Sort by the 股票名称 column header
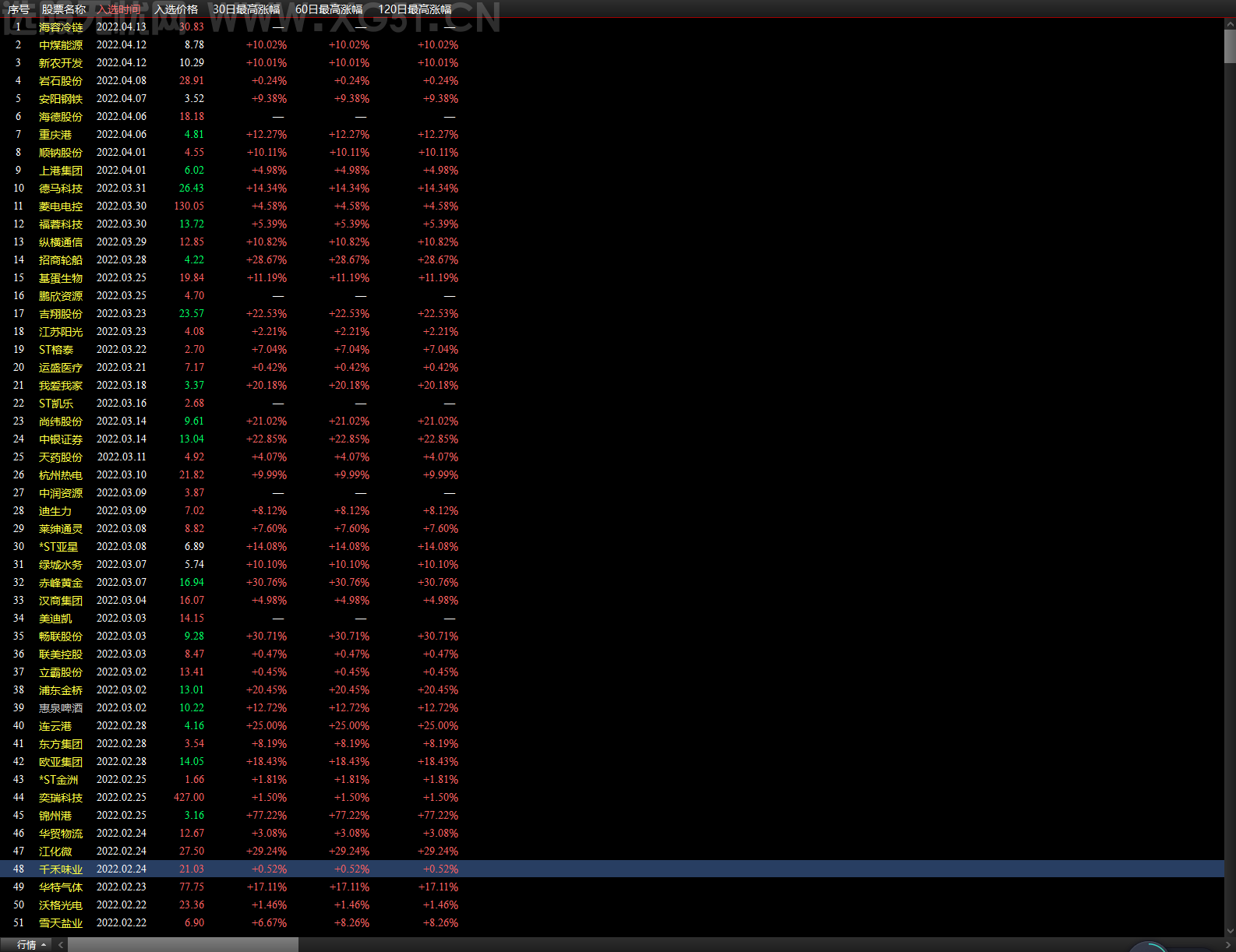The image size is (1236, 952). point(64,9)
